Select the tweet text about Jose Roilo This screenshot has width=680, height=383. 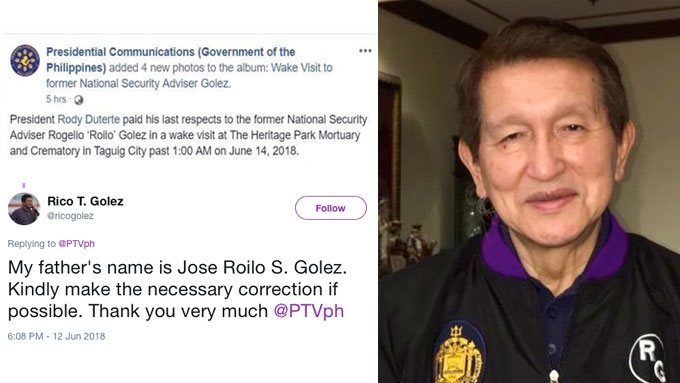pos(177,289)
